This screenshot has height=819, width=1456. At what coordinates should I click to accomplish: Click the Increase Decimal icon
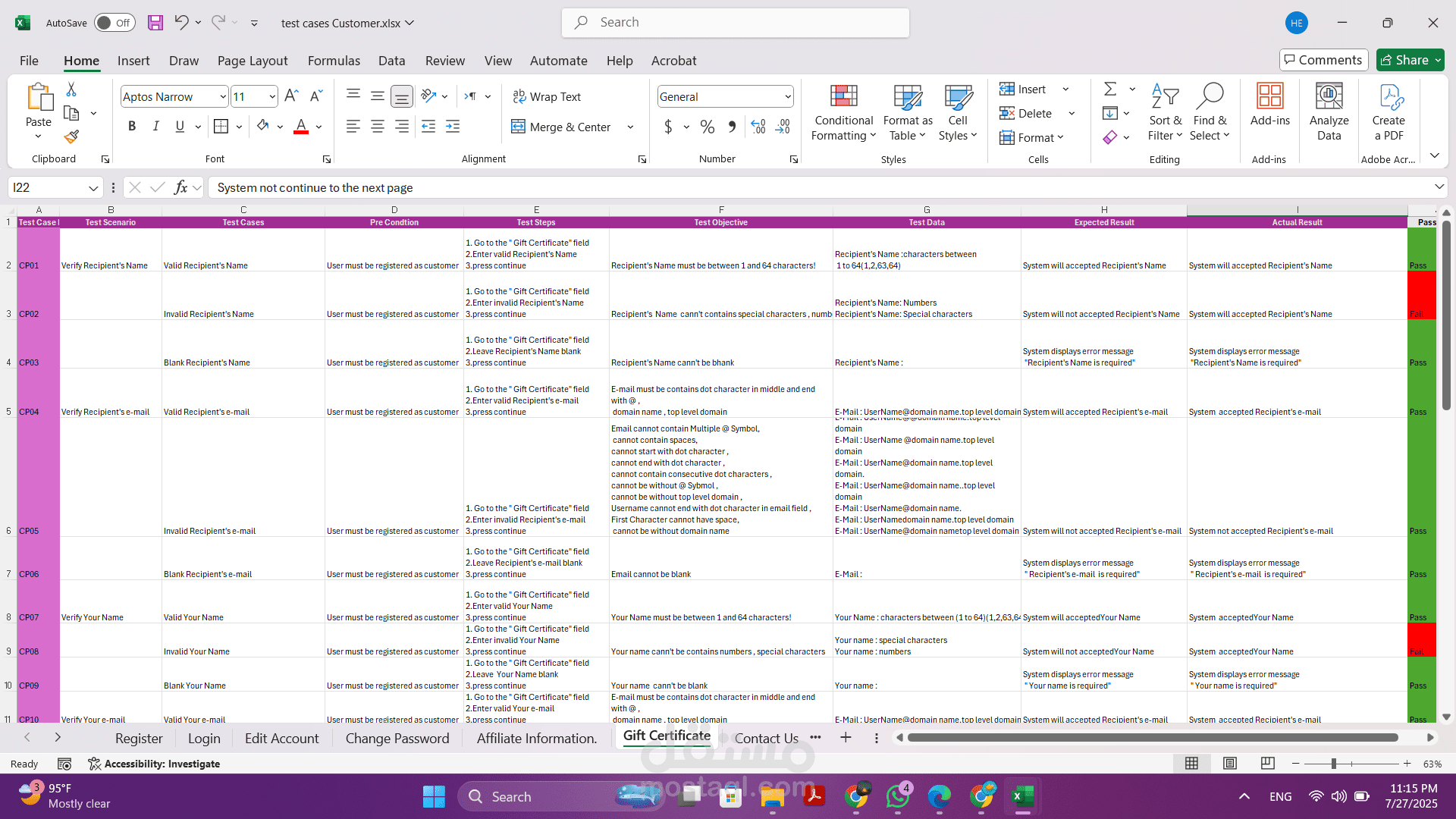click(758, 127)
